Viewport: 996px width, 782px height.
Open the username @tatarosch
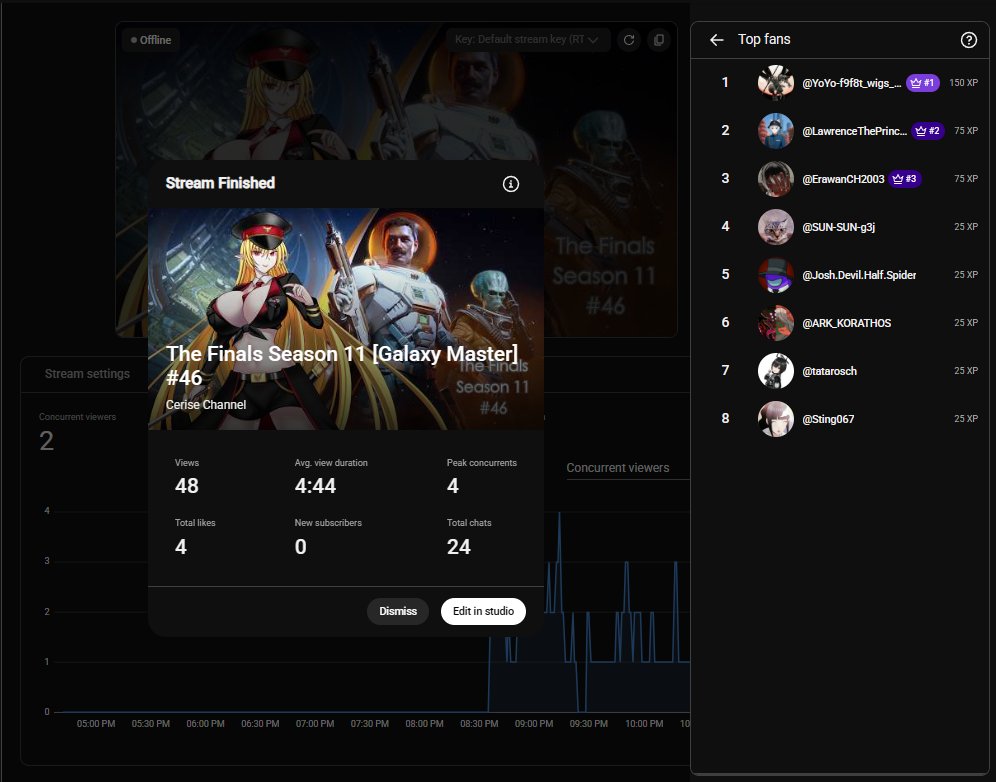[x=829, y=371]
